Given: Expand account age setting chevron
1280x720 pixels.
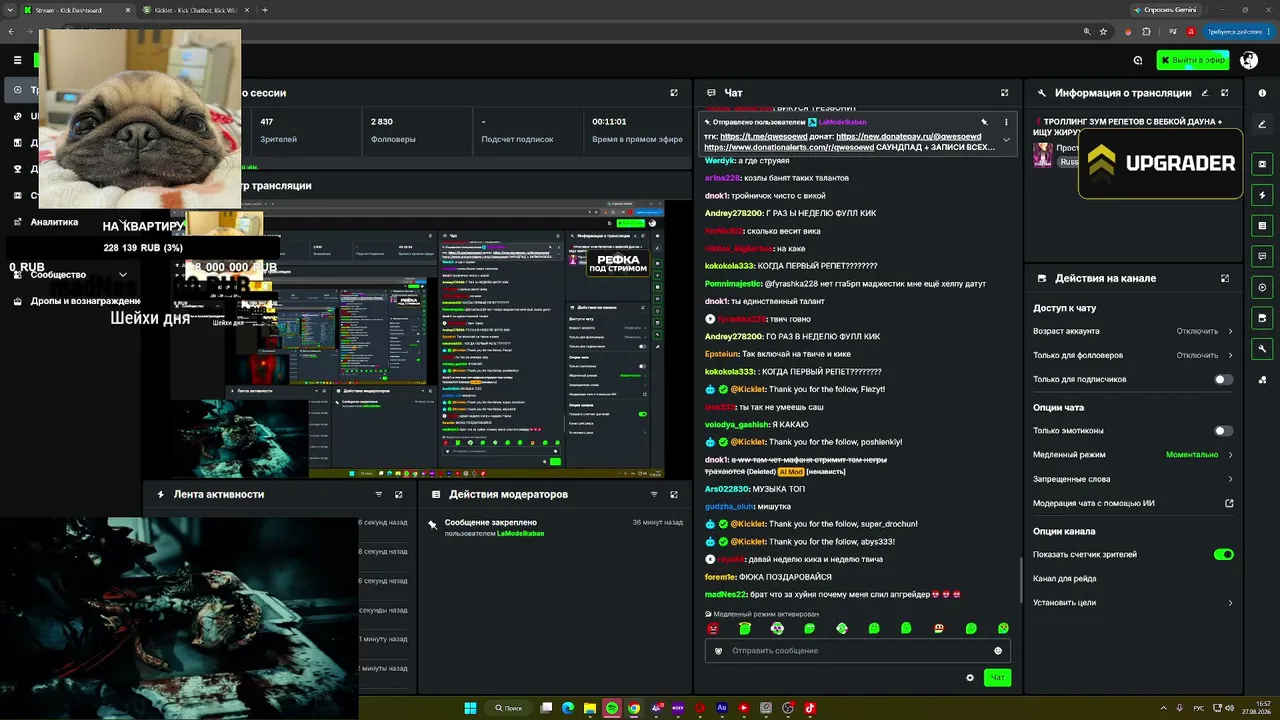Looking at the screenshot, I should 1230,331.
